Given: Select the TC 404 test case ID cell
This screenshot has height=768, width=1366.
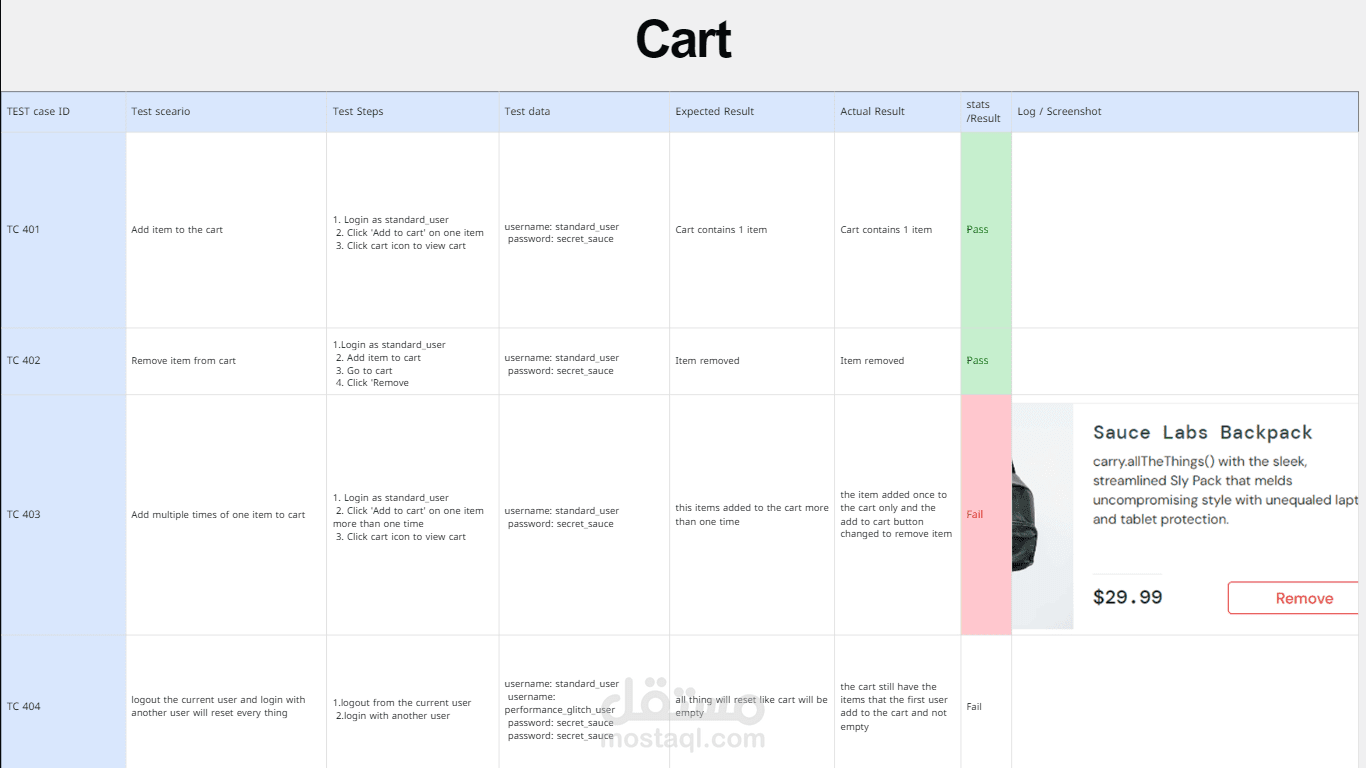Looking at the screenshot, I should (64, 702).
